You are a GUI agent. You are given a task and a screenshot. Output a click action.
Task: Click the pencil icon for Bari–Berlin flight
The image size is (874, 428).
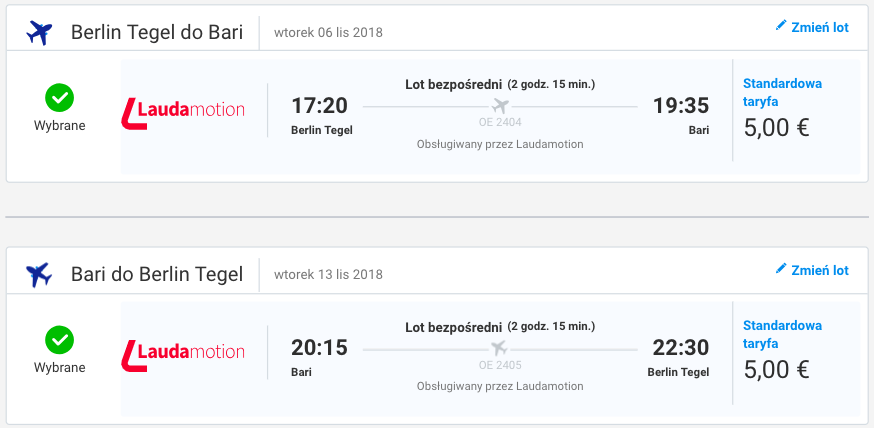coord(781,269)
